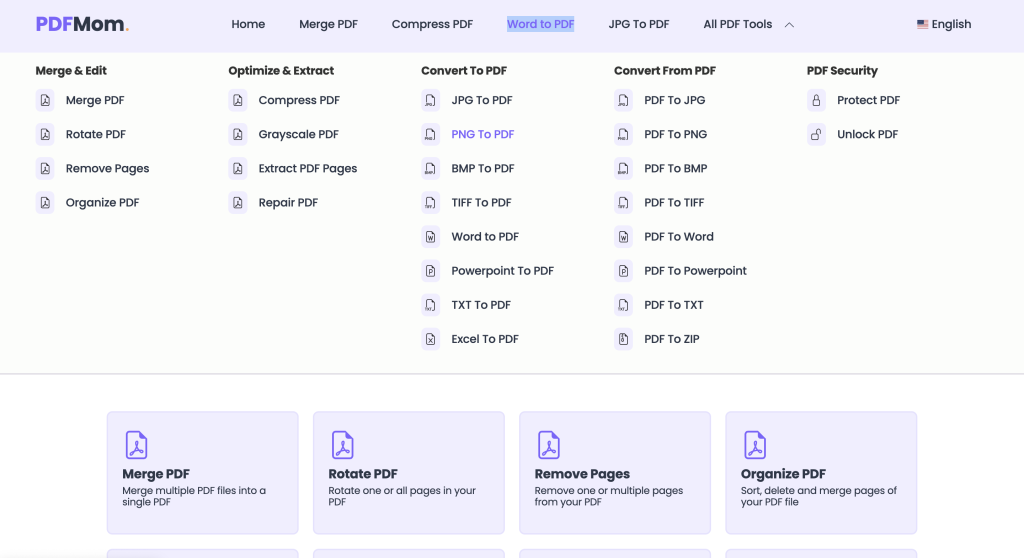The height and width of the screenshot is (558, 1024).
Task: Open the Grayscale PDF link
Action: (298, 135)
